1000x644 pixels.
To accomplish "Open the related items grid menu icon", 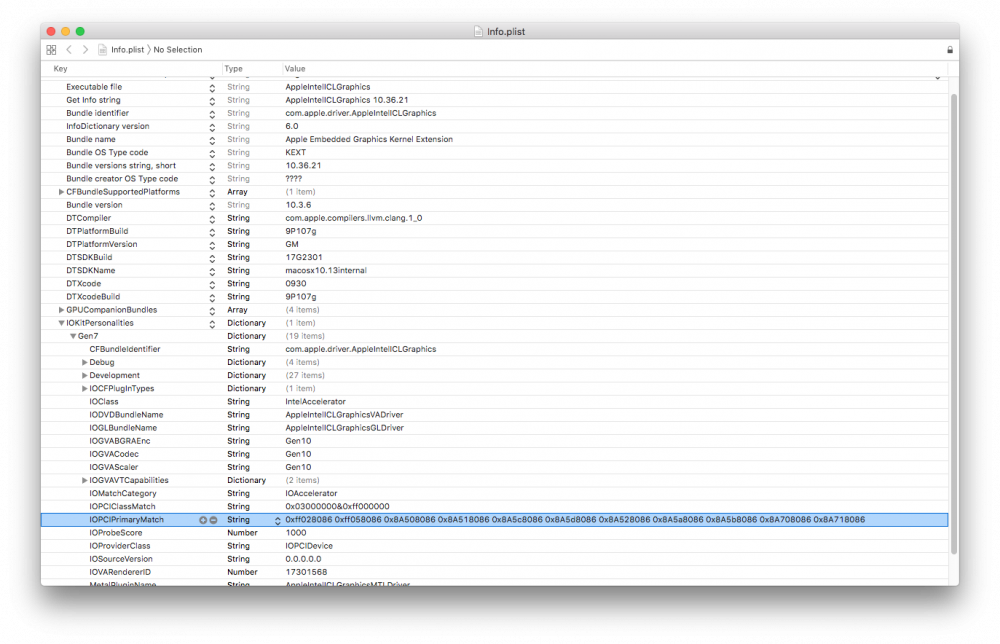I will [x=51, y=50].
